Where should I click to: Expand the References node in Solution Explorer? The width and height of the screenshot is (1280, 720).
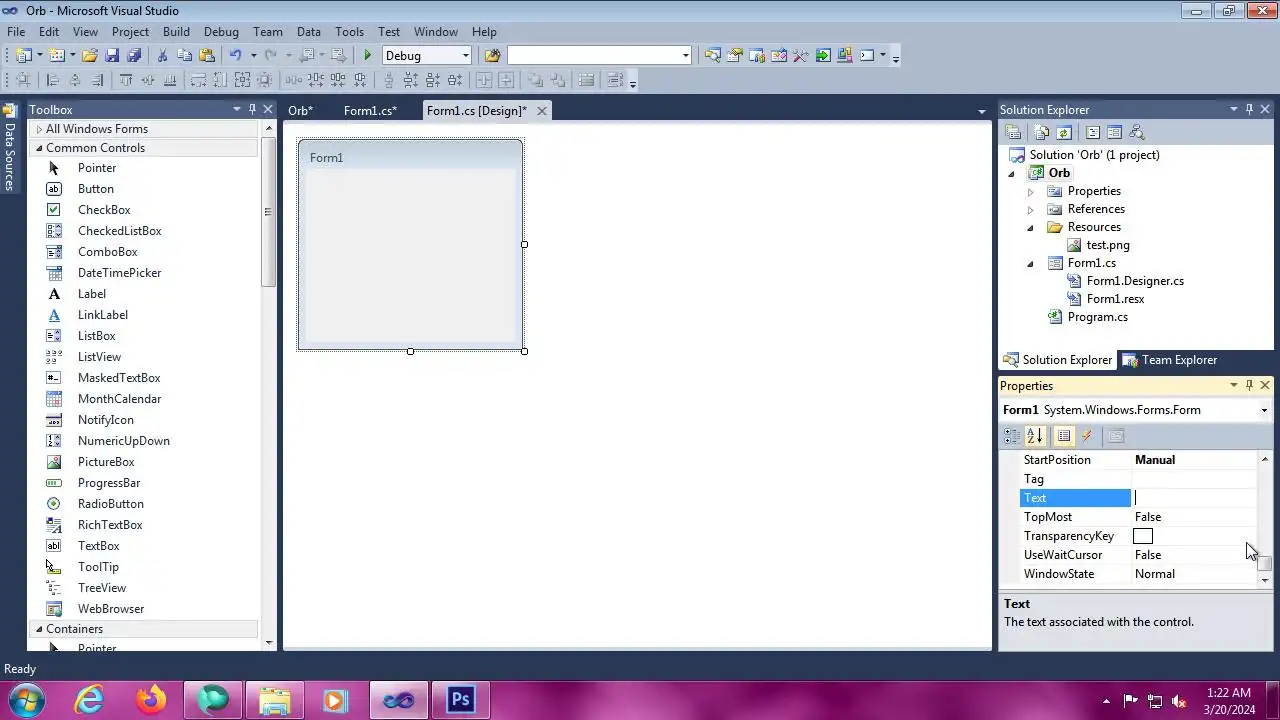click(x=1030, y=209)
